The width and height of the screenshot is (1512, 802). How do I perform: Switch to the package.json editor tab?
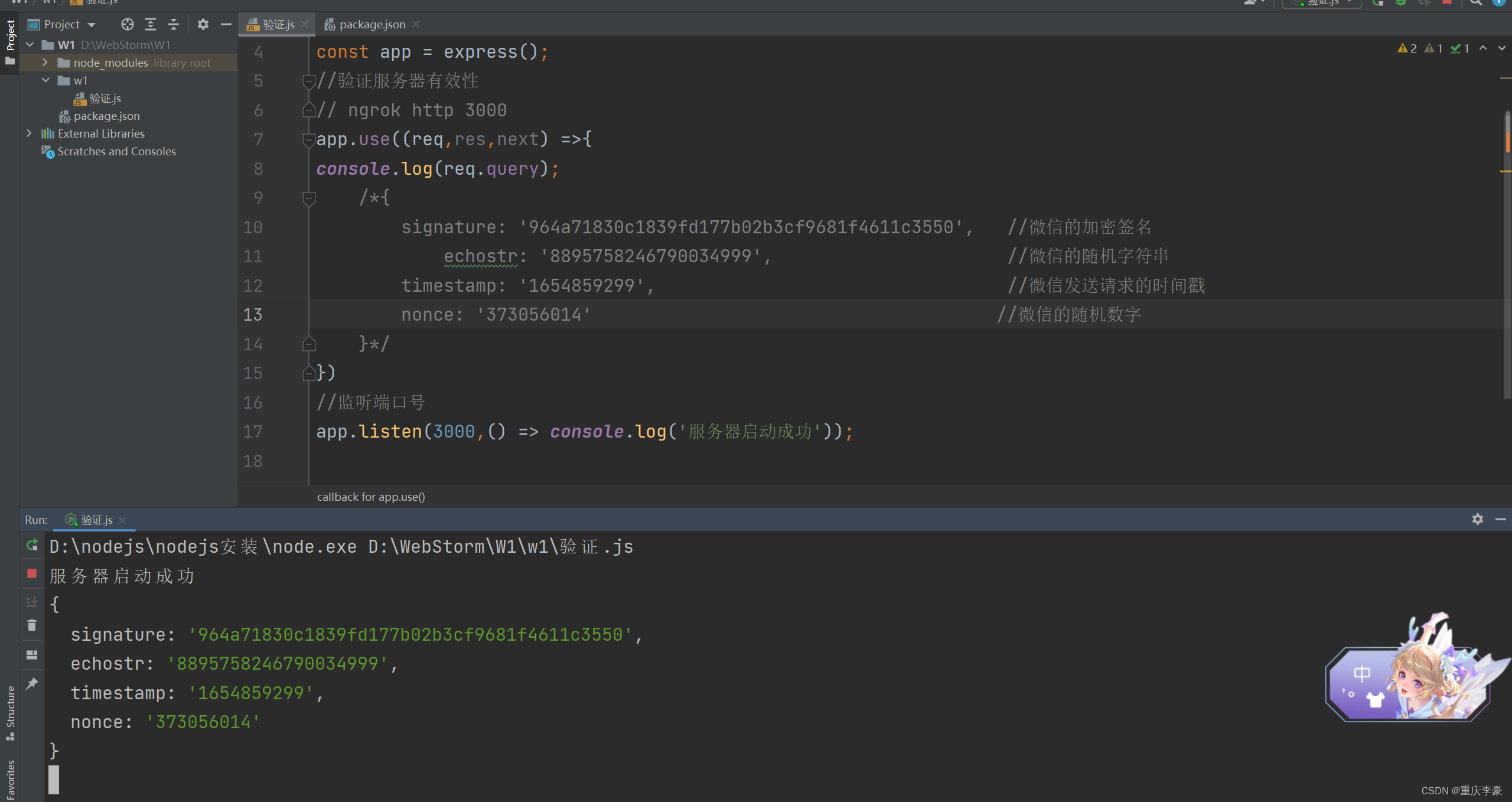tap(372, 24)
